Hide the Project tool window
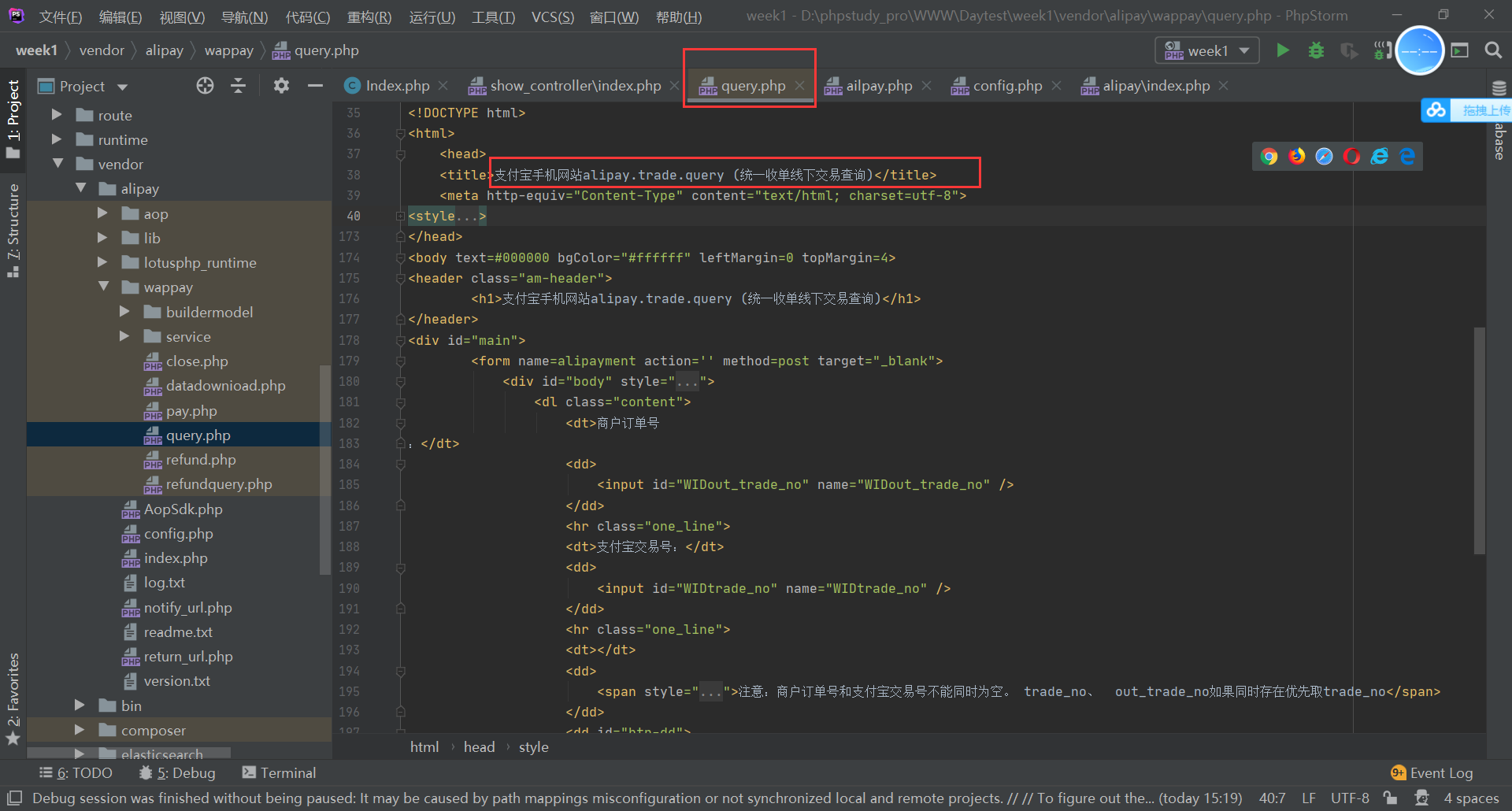Viewport: 1512px width, 811px height. click(x=315, y=86)
